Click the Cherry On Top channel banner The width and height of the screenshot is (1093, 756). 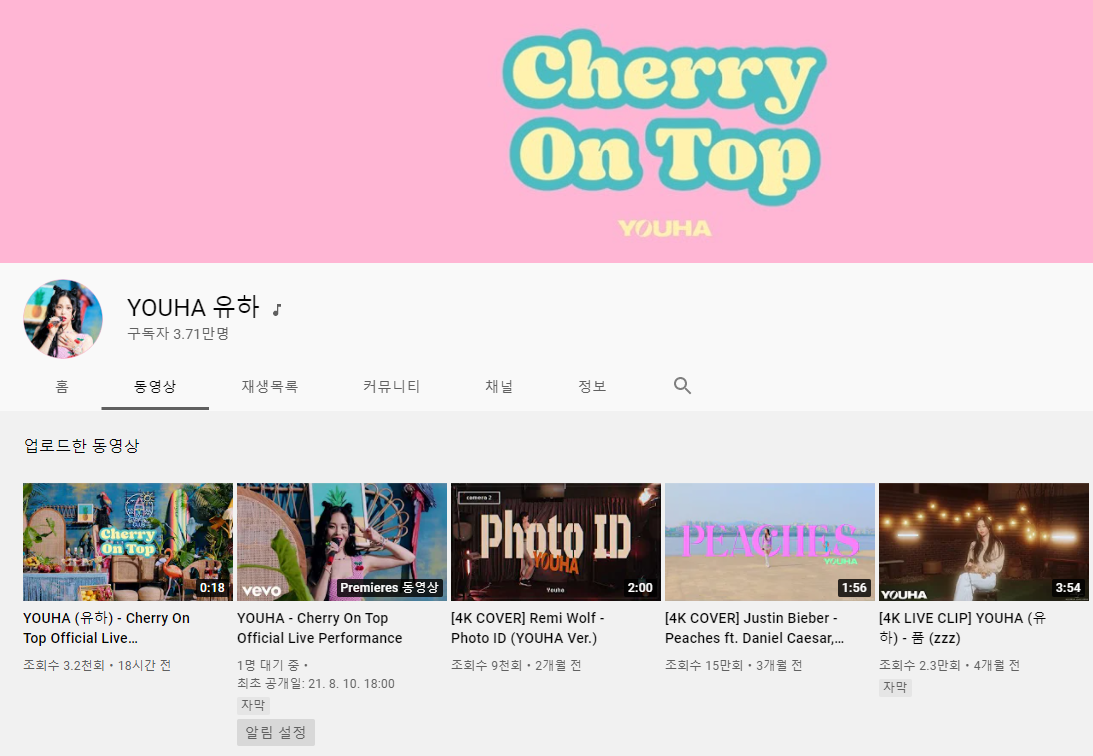[546, 131]
